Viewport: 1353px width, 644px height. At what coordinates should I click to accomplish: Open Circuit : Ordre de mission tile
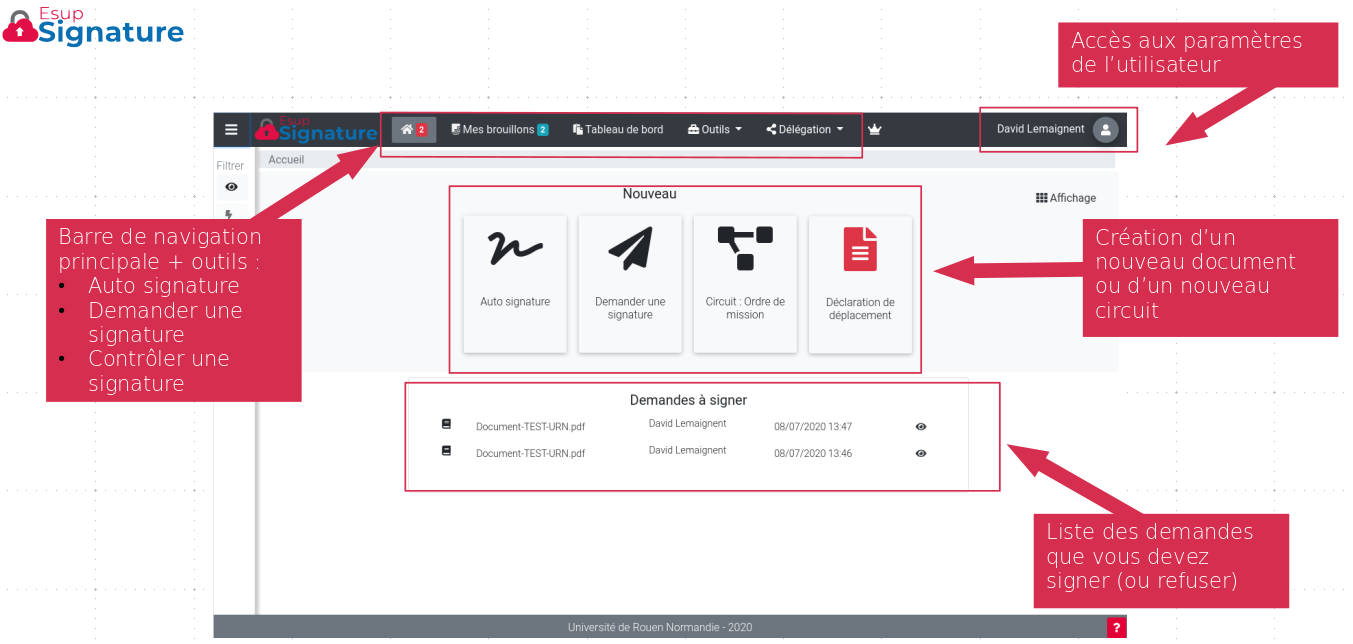[745, 283]
